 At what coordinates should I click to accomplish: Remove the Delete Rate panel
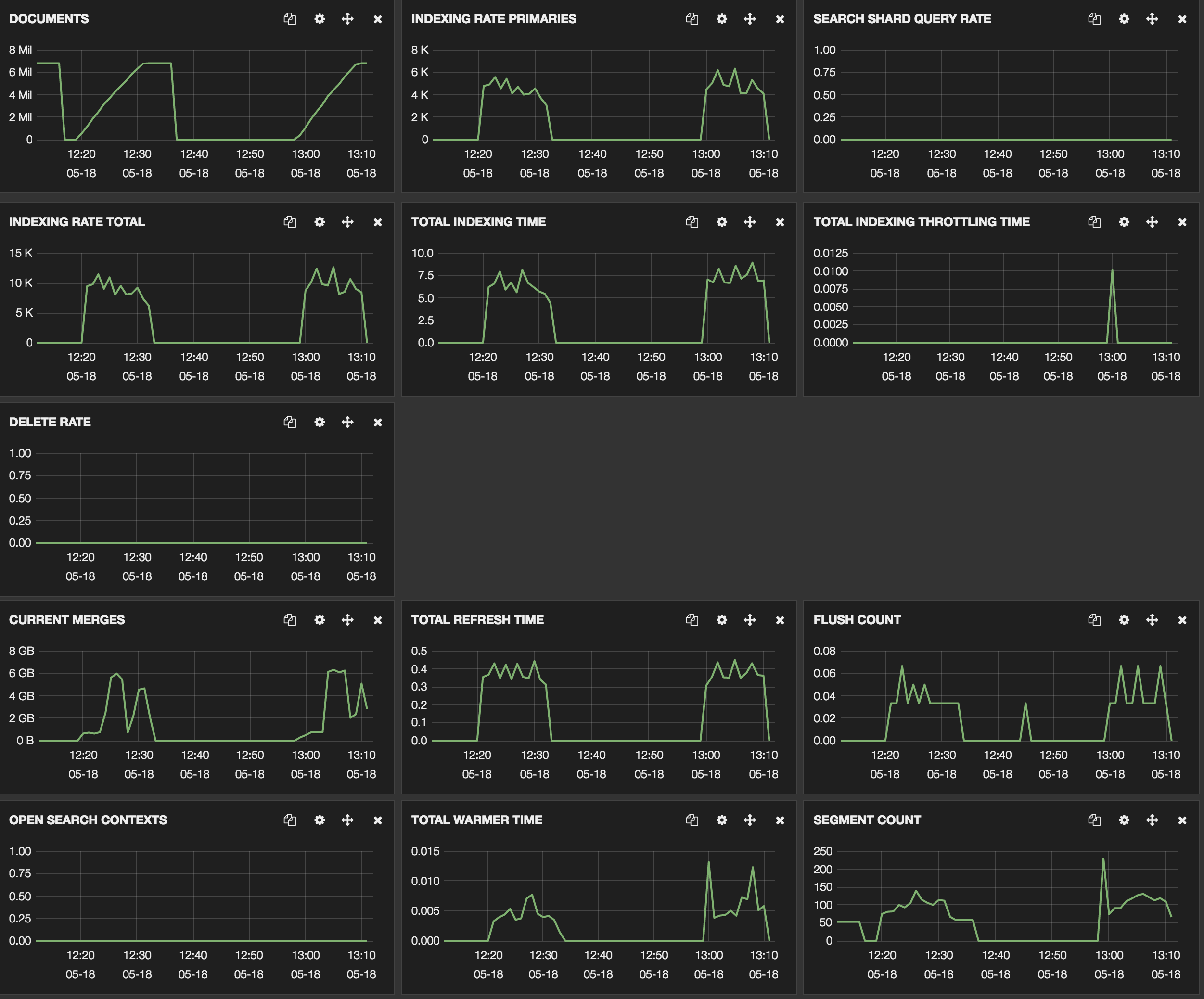click(377, 422)
